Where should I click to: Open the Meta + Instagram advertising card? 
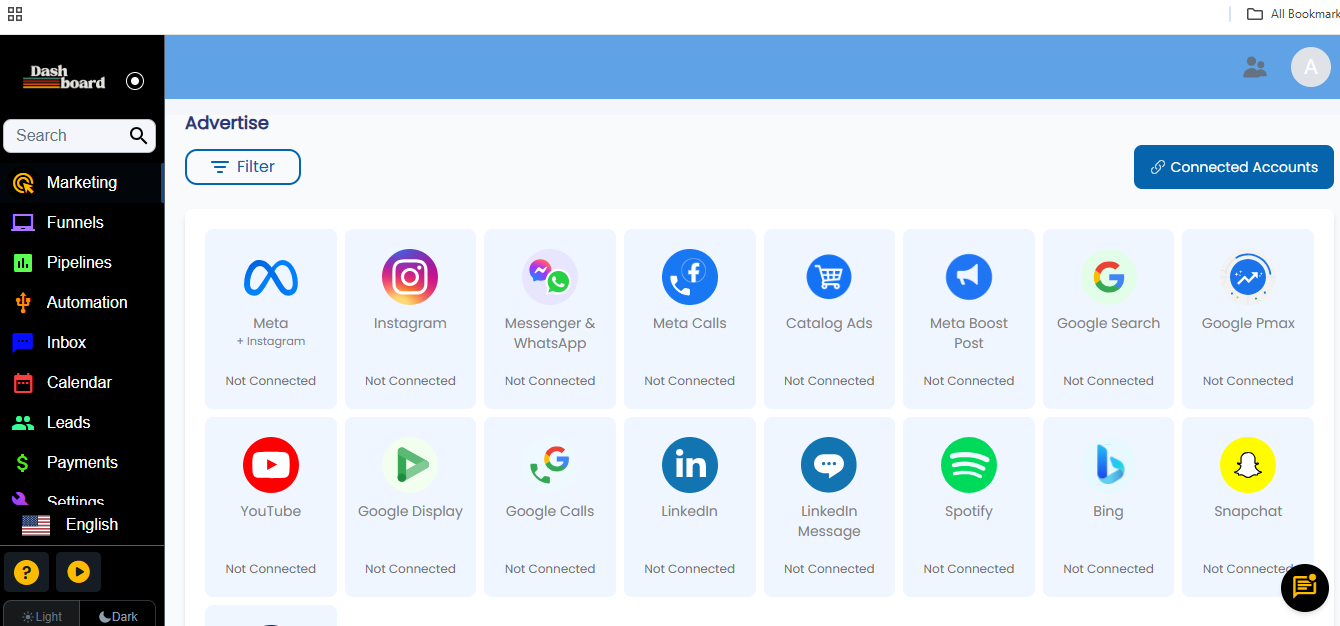click(x=270, y=319)
